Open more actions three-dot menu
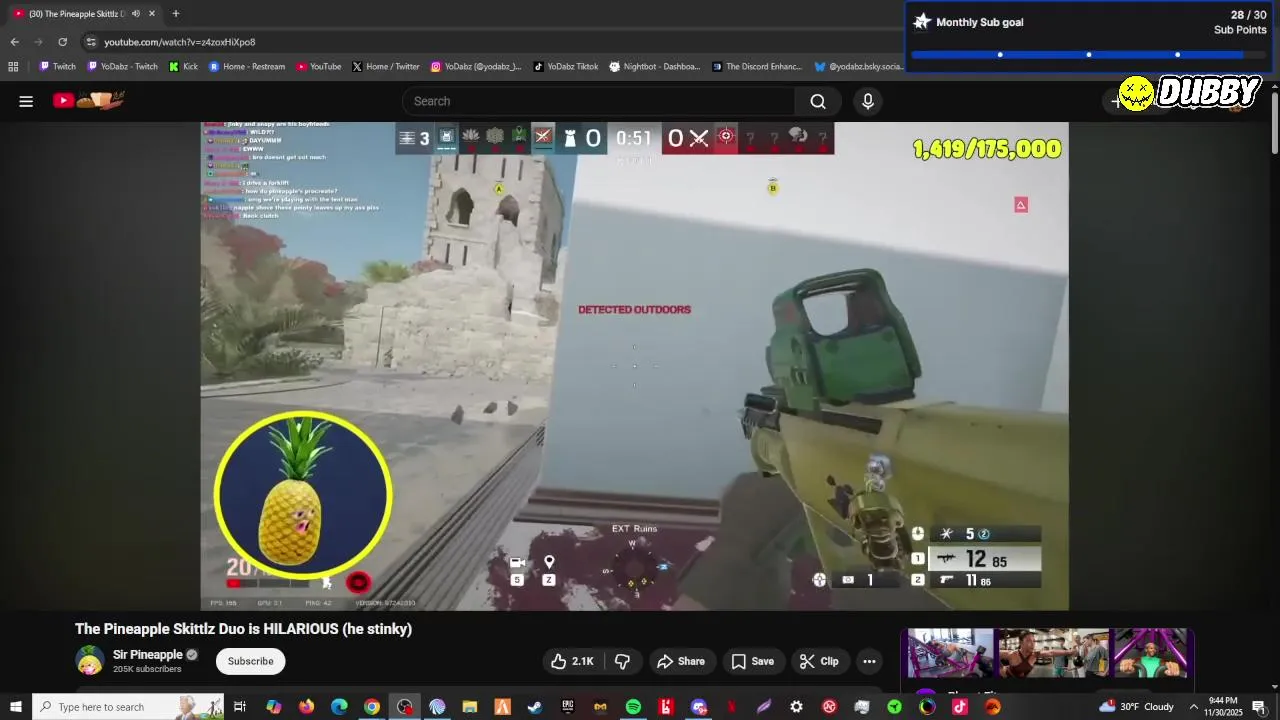This screenshot has height=720, width=1280. (x=869, y=661)
